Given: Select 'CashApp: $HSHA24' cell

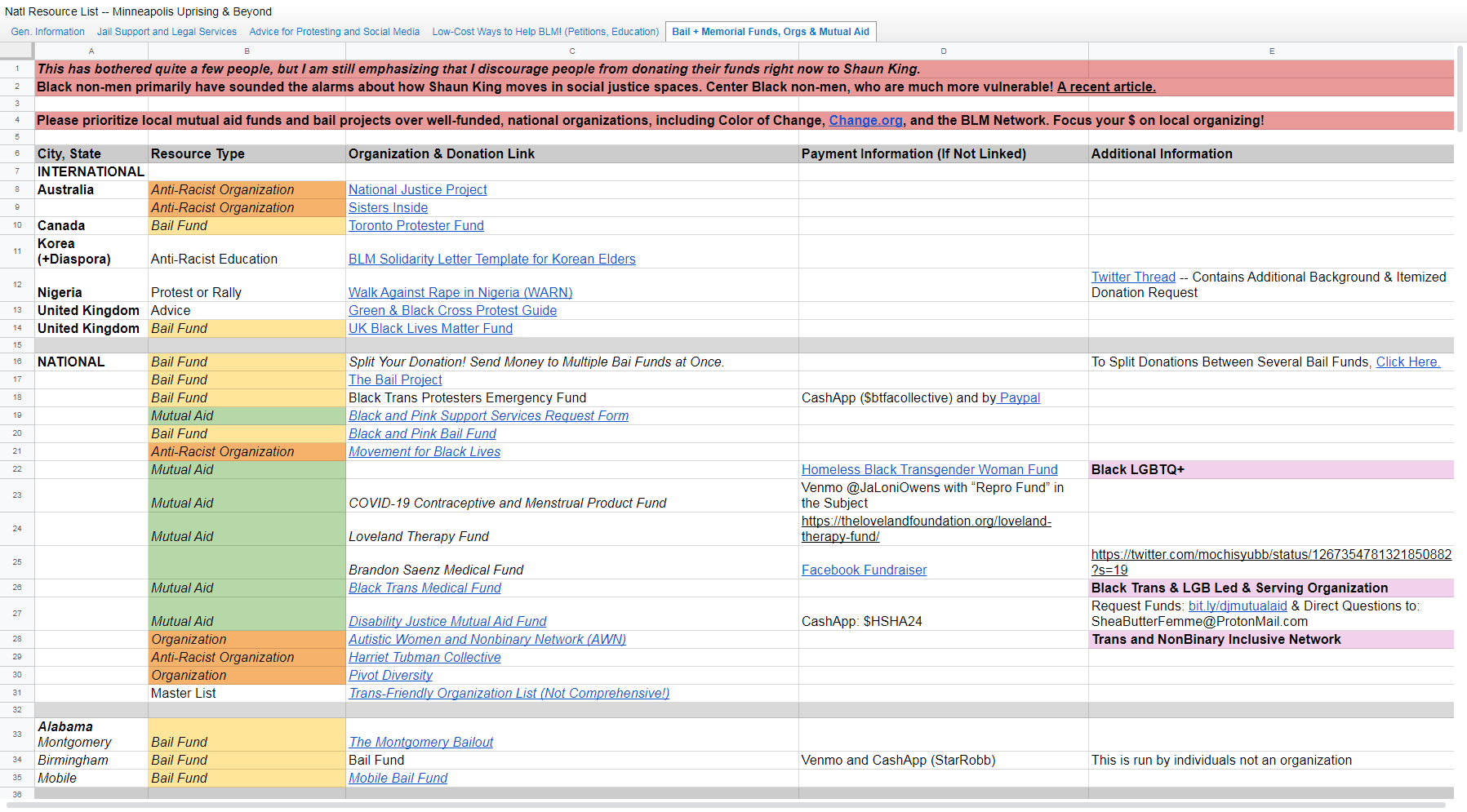Looking at the screenshot, I should [944, 614].
